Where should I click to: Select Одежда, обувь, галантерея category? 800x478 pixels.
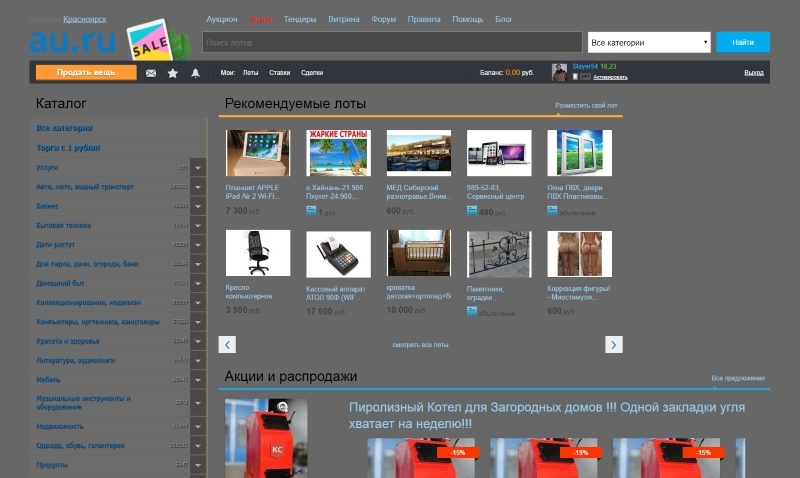[80, 446]
